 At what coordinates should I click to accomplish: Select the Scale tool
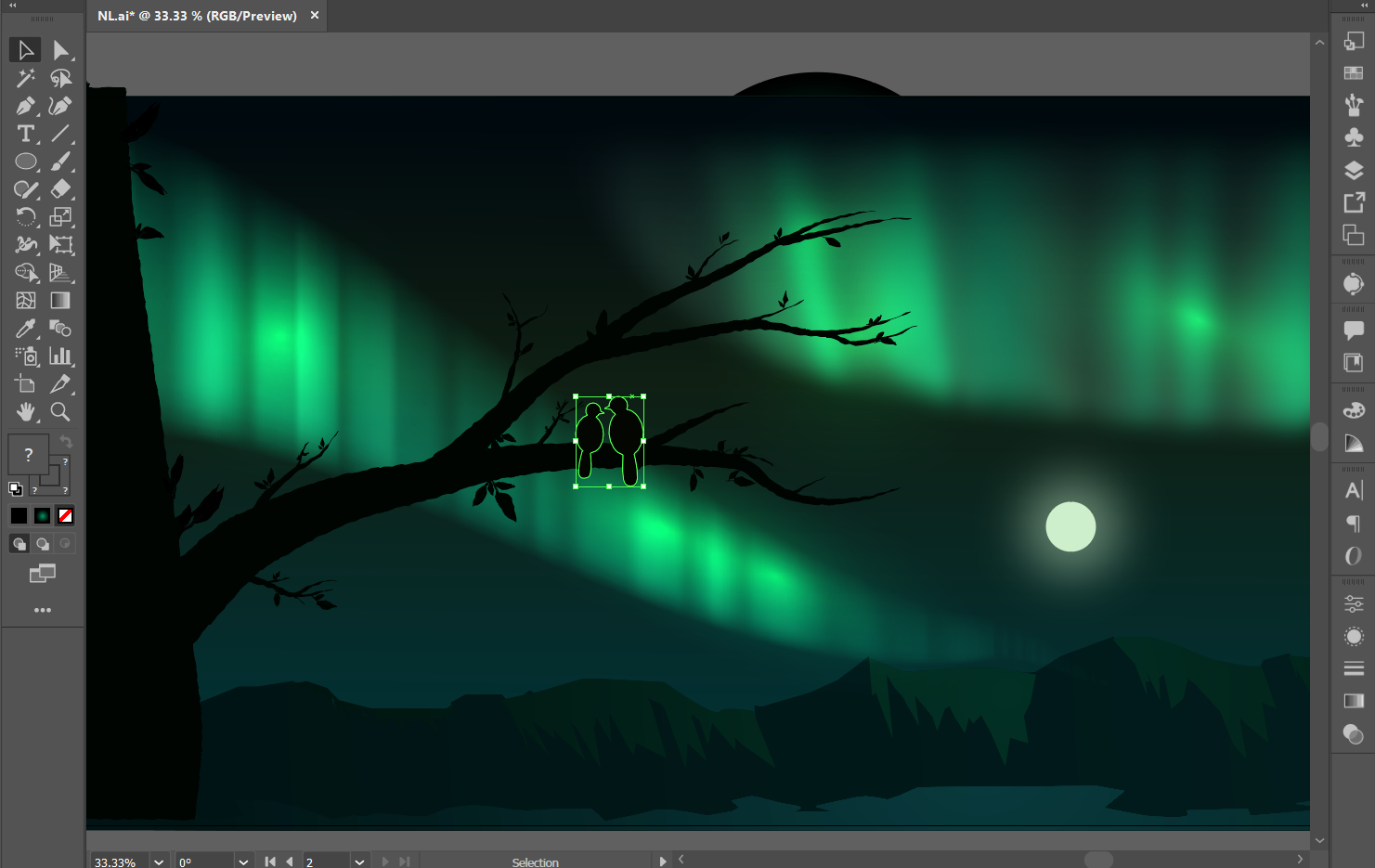click(x=60, y=217)
